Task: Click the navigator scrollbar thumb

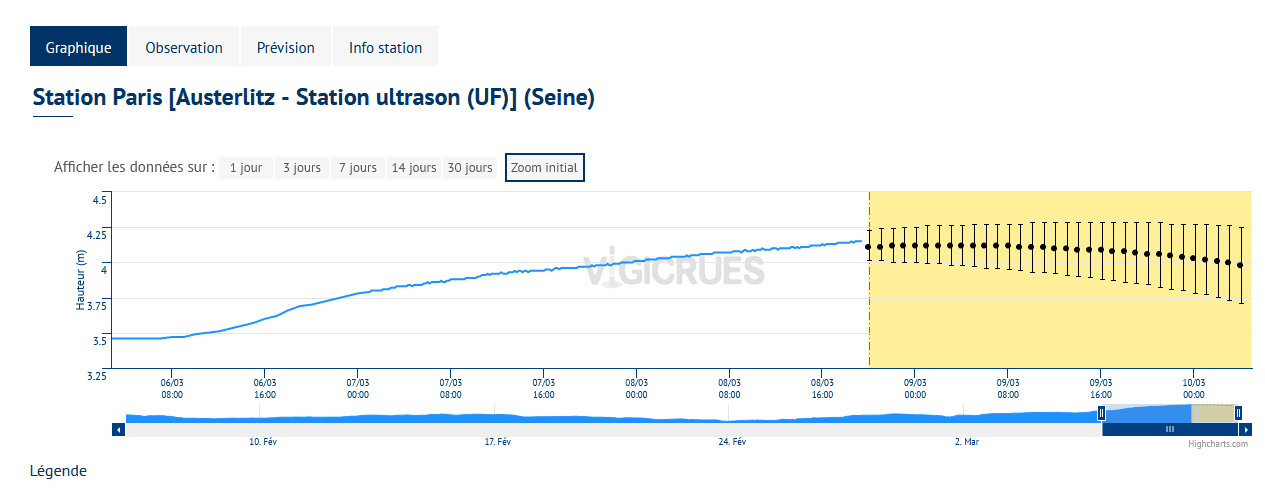Action: pyautogui.click(x=1170, y=429)
